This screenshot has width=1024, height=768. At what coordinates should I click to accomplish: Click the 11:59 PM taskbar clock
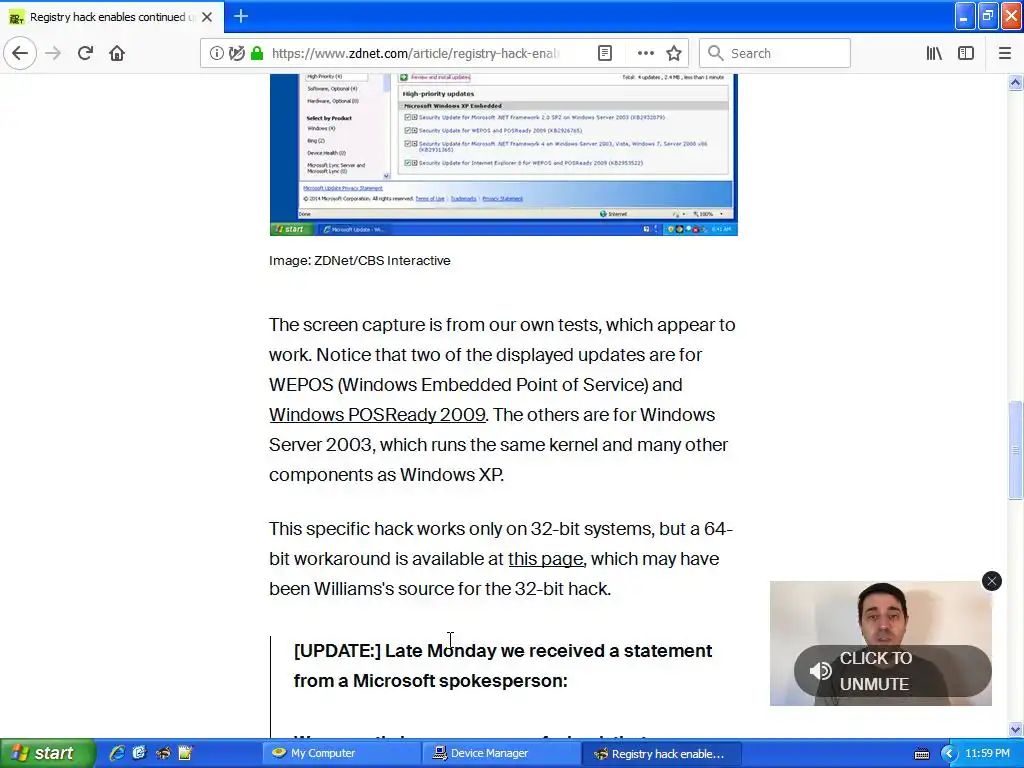987,754
